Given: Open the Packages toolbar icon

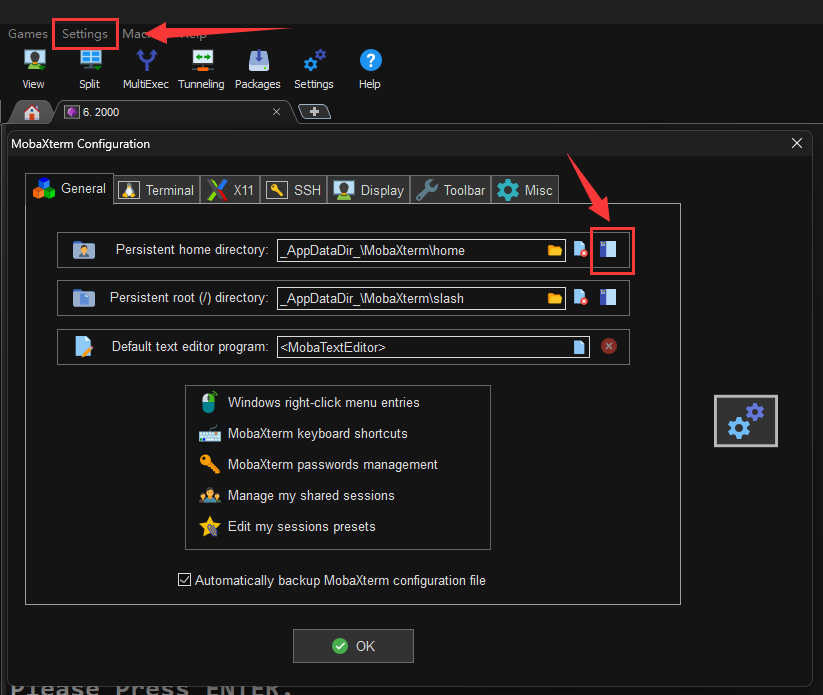Looking at the screenshot, I should tap(258, 68).
